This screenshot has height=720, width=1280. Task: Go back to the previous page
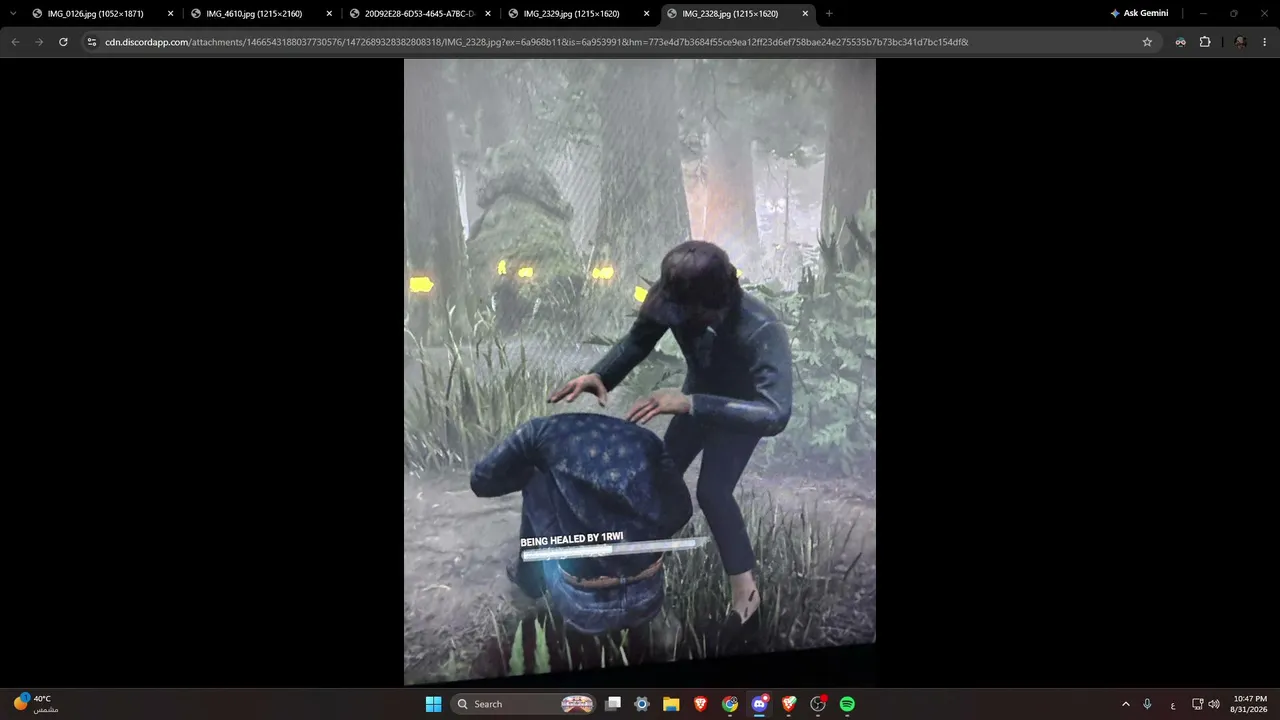[x=15, y=42]
